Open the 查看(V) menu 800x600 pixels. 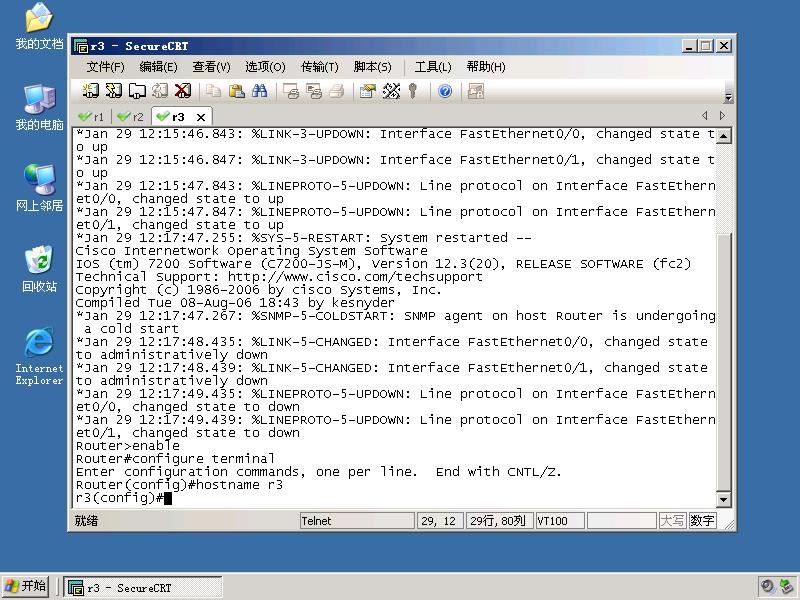click(211, 67)
